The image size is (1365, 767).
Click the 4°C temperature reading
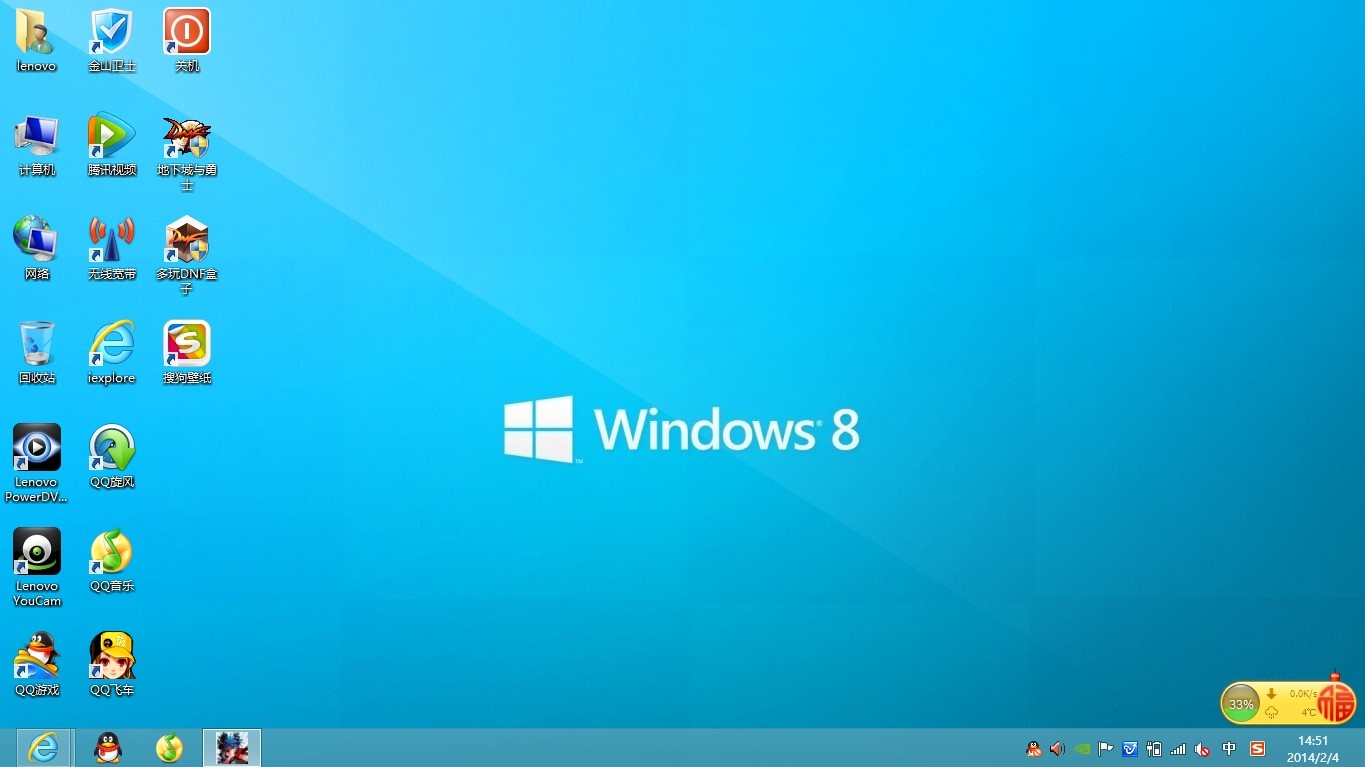coord(1308,713)
